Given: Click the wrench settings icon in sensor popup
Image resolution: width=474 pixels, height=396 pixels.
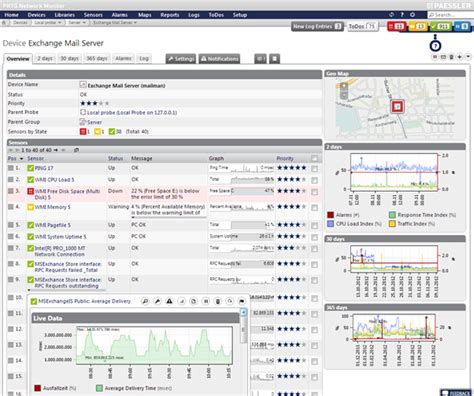Looking at the screenshot, I should [x=157, y=301].
